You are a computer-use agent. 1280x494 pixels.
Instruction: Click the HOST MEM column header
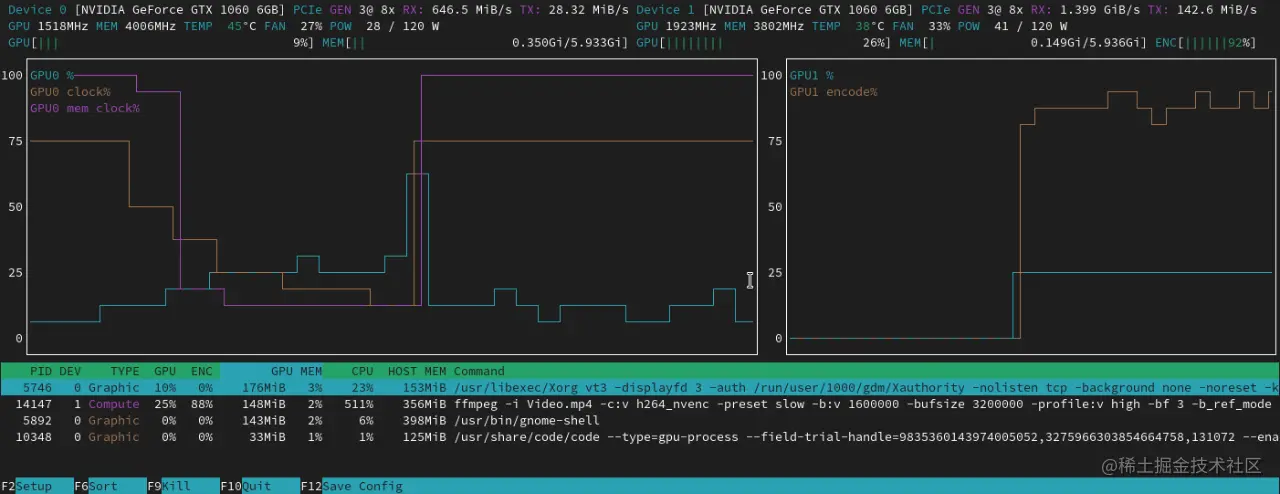pyautogui.click(x=417, y=371)
